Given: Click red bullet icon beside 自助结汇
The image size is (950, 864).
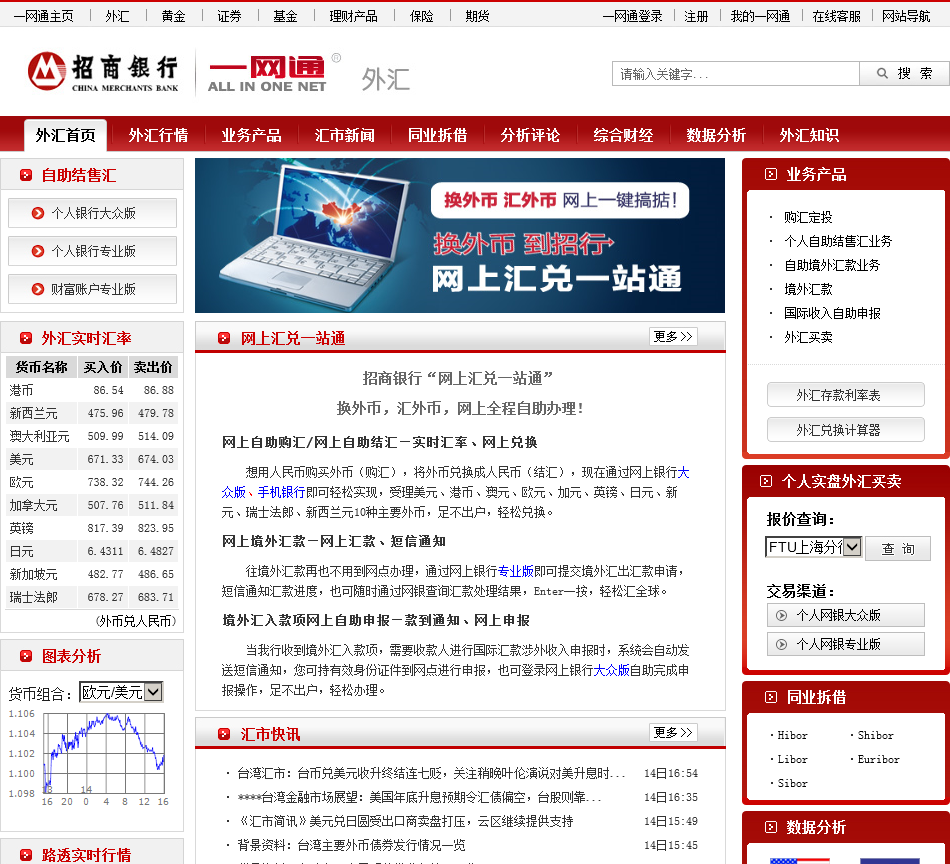Looking at the screenshot, I should (x=26, y=175).
